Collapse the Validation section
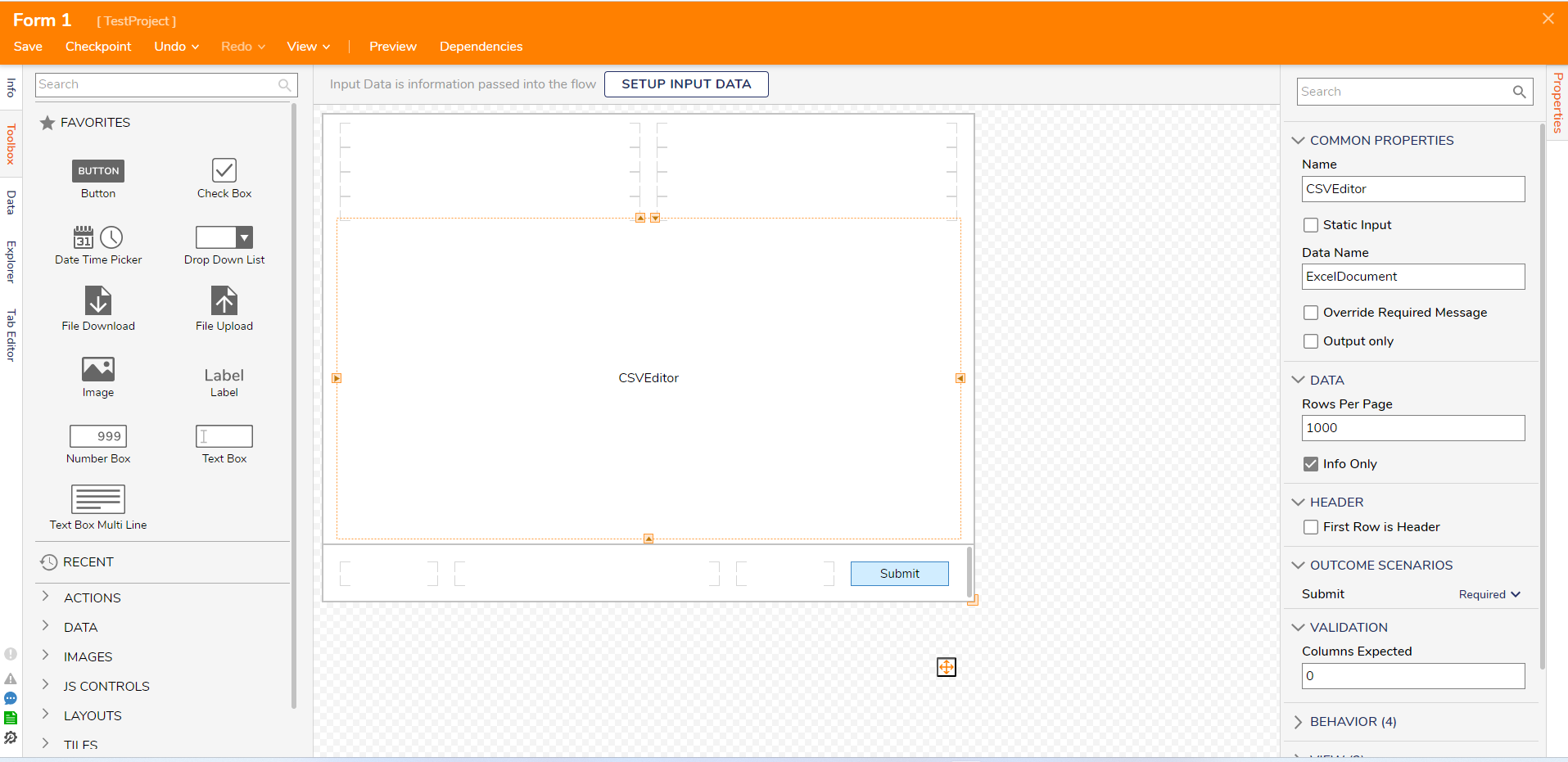Image resolution: width=1568 pixels, height=762 pixels. [x=1298, y=628]
